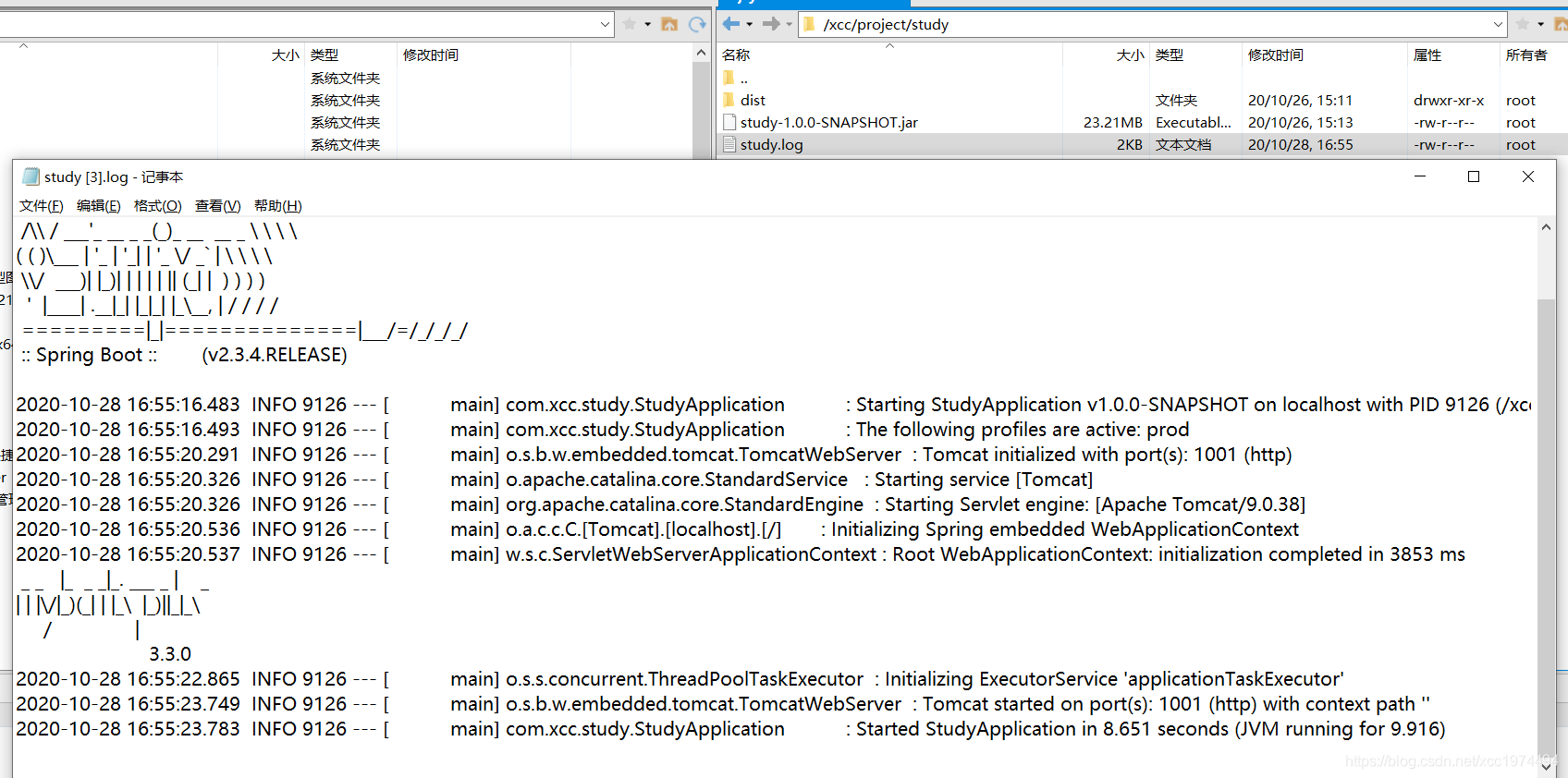Viewport: 1568px width, 778px height.
Task: Click the '23.21MB' size cell
Action: click(1113, 122)
